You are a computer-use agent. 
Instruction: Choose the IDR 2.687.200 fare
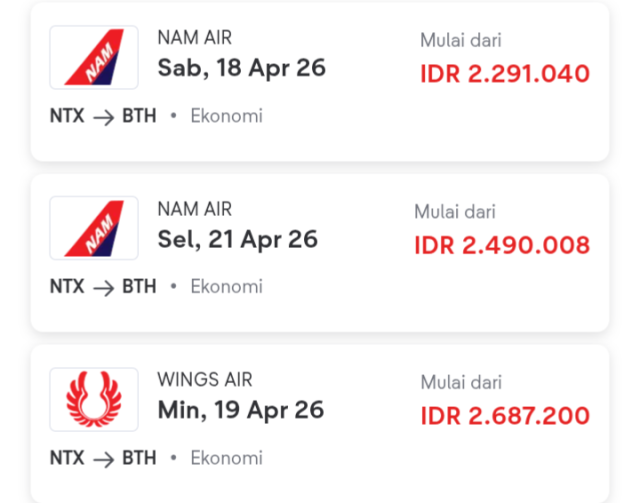505,415
